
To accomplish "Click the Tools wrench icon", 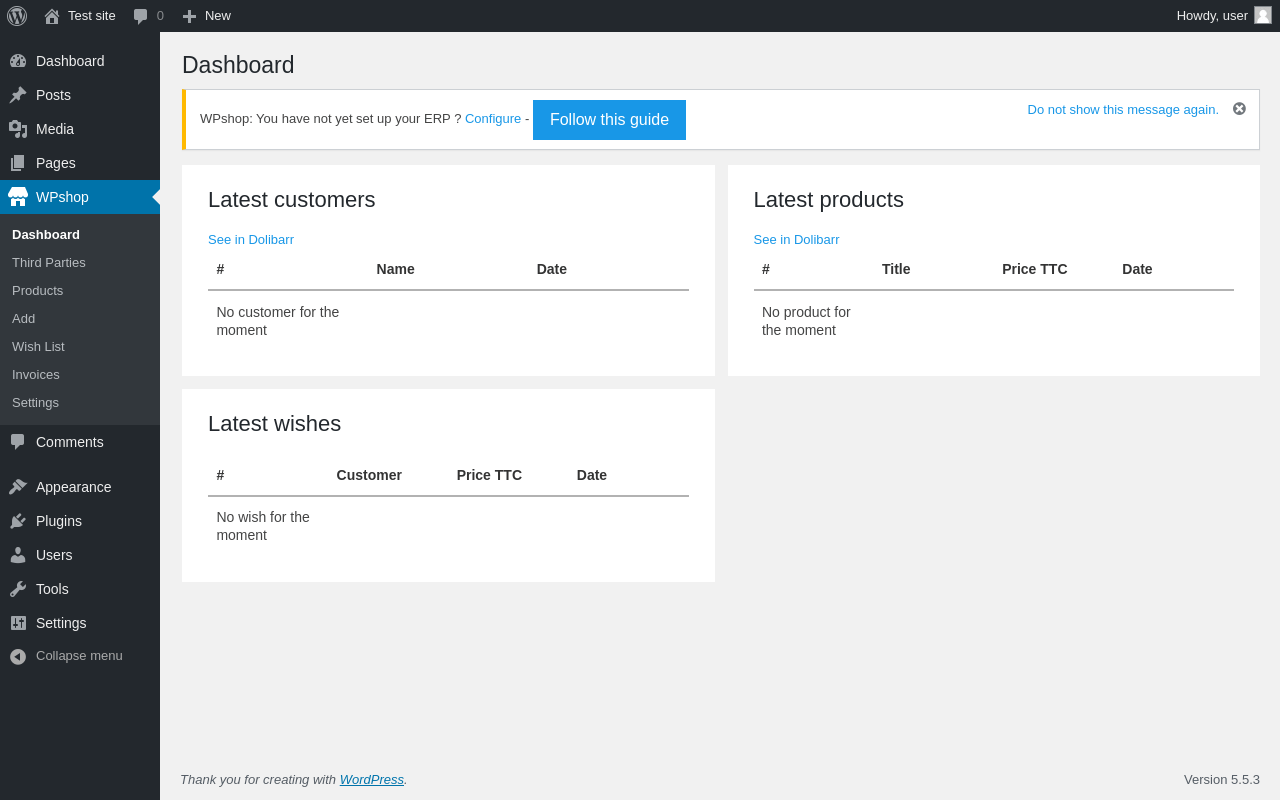I will coord(18,589).
